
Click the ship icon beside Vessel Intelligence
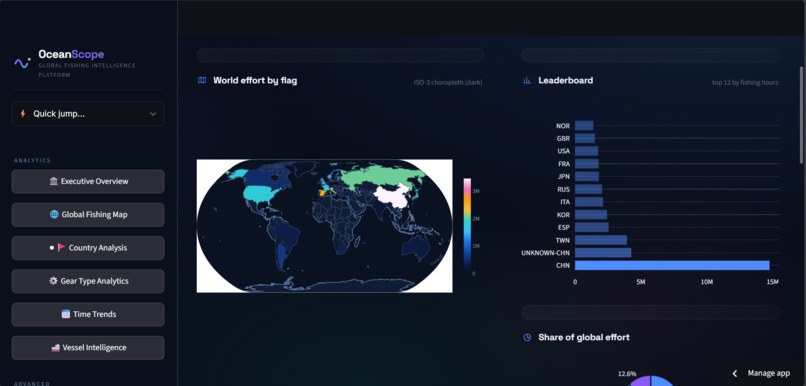[x=56, y=347]
